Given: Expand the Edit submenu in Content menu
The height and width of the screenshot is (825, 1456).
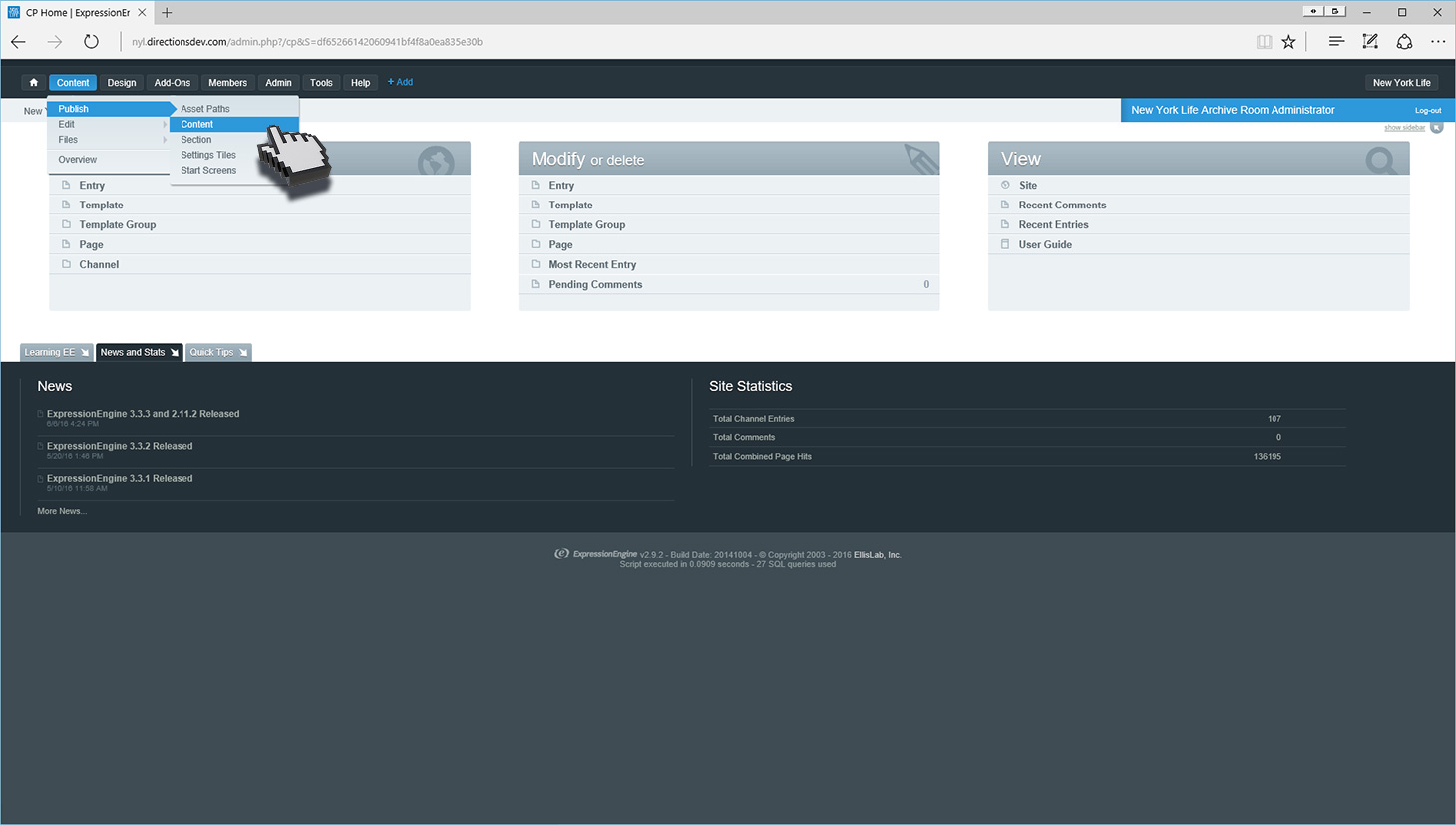Looking at the screenshot, I should click(108, 125).
